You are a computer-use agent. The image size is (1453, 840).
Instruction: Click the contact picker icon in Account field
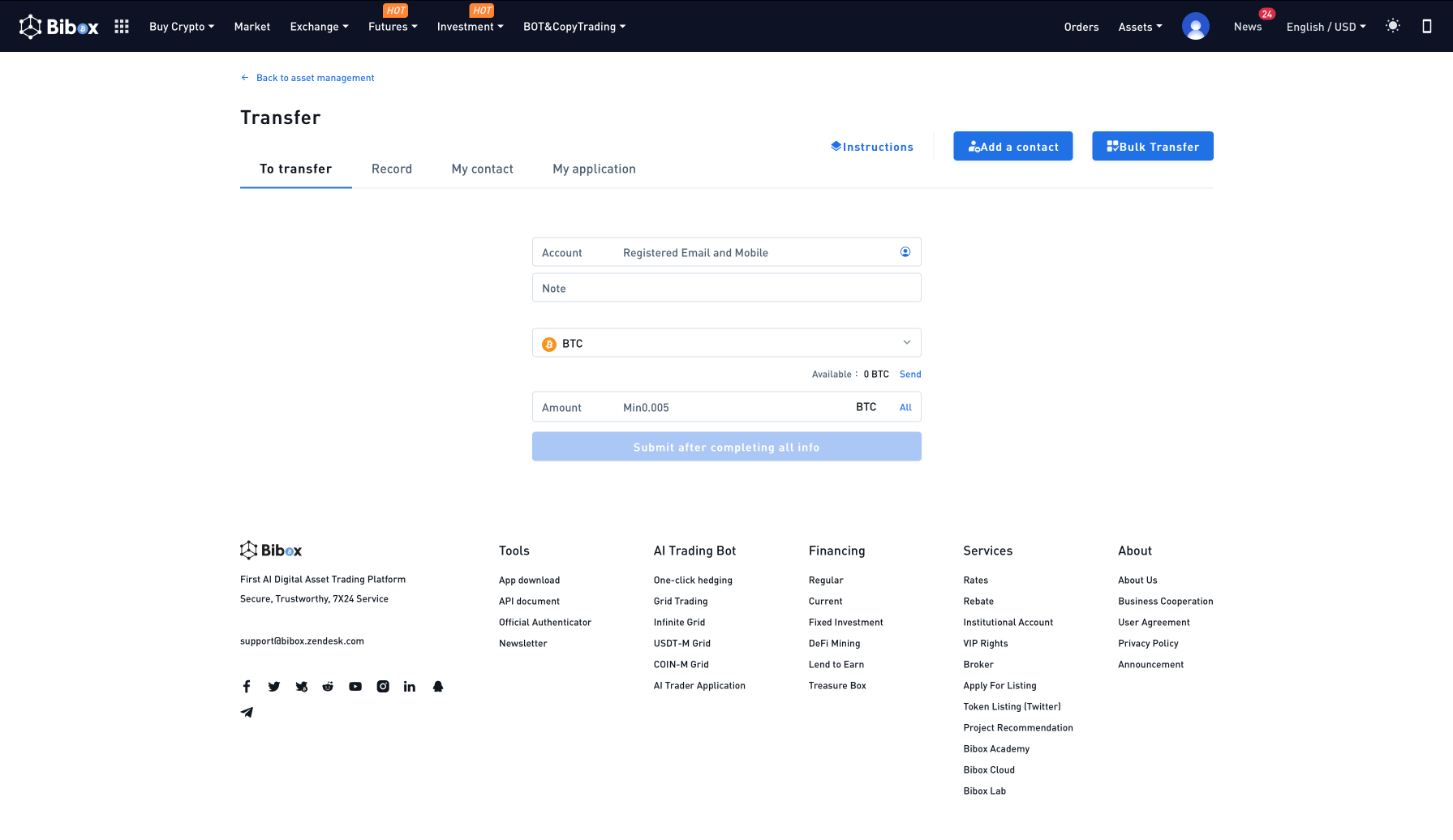click(905, 252)
